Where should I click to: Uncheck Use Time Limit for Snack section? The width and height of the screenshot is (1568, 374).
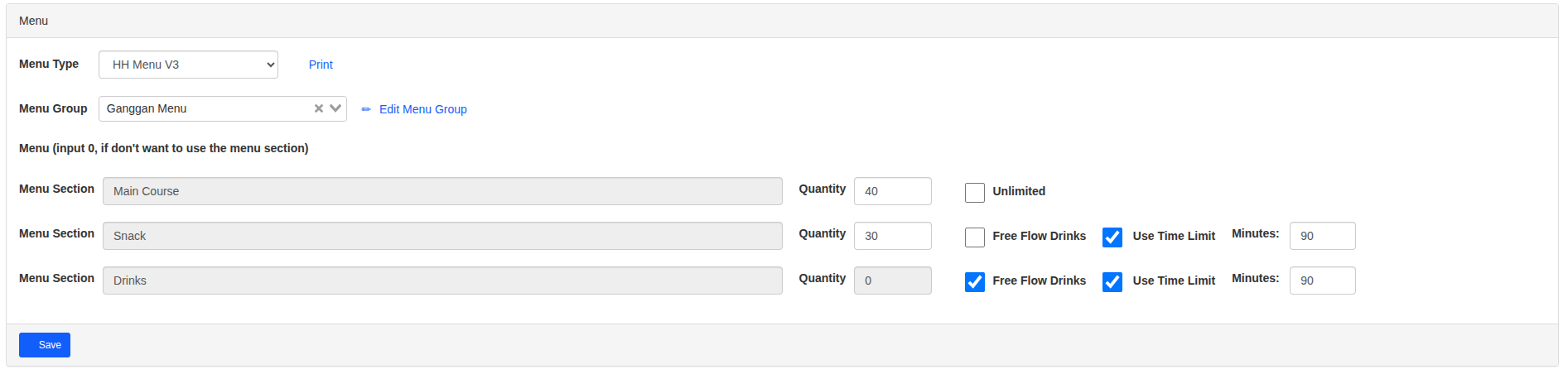coord(1112,237)
